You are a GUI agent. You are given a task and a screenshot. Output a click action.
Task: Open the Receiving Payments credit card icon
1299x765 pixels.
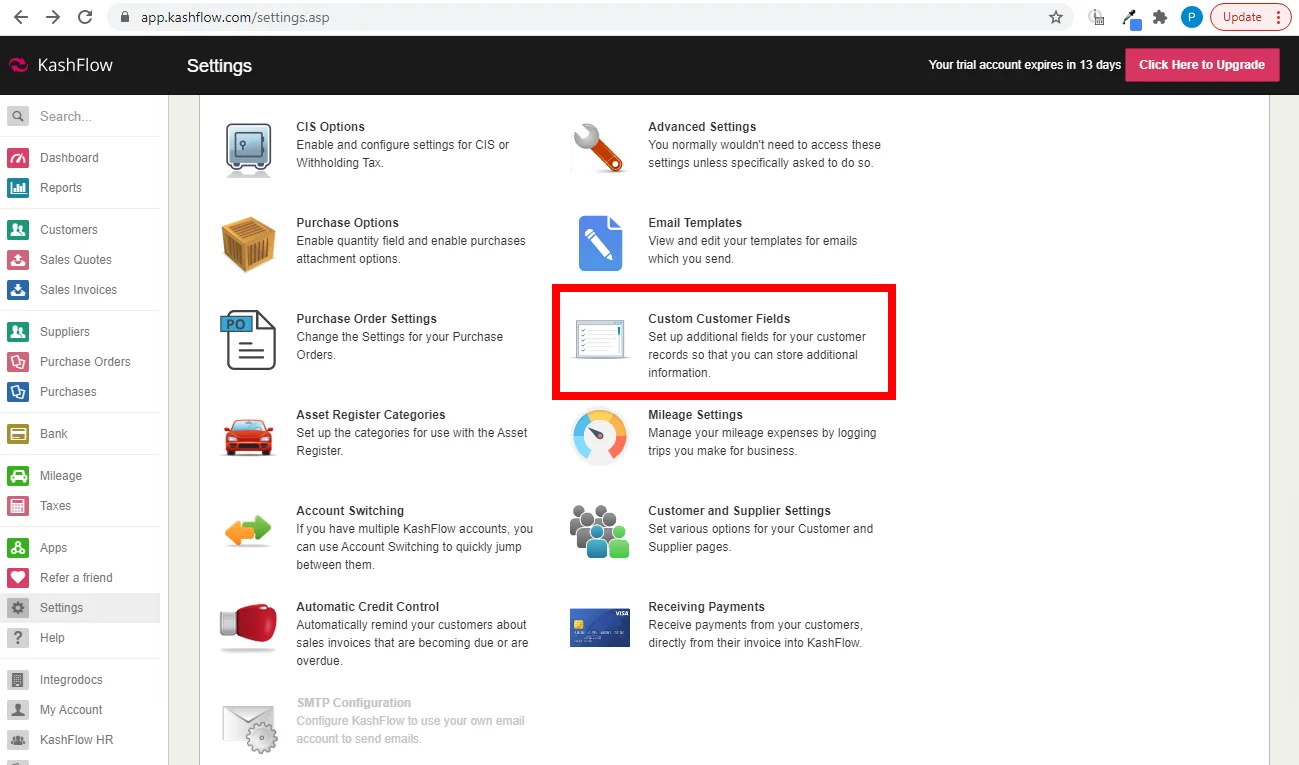coord(600,627)
